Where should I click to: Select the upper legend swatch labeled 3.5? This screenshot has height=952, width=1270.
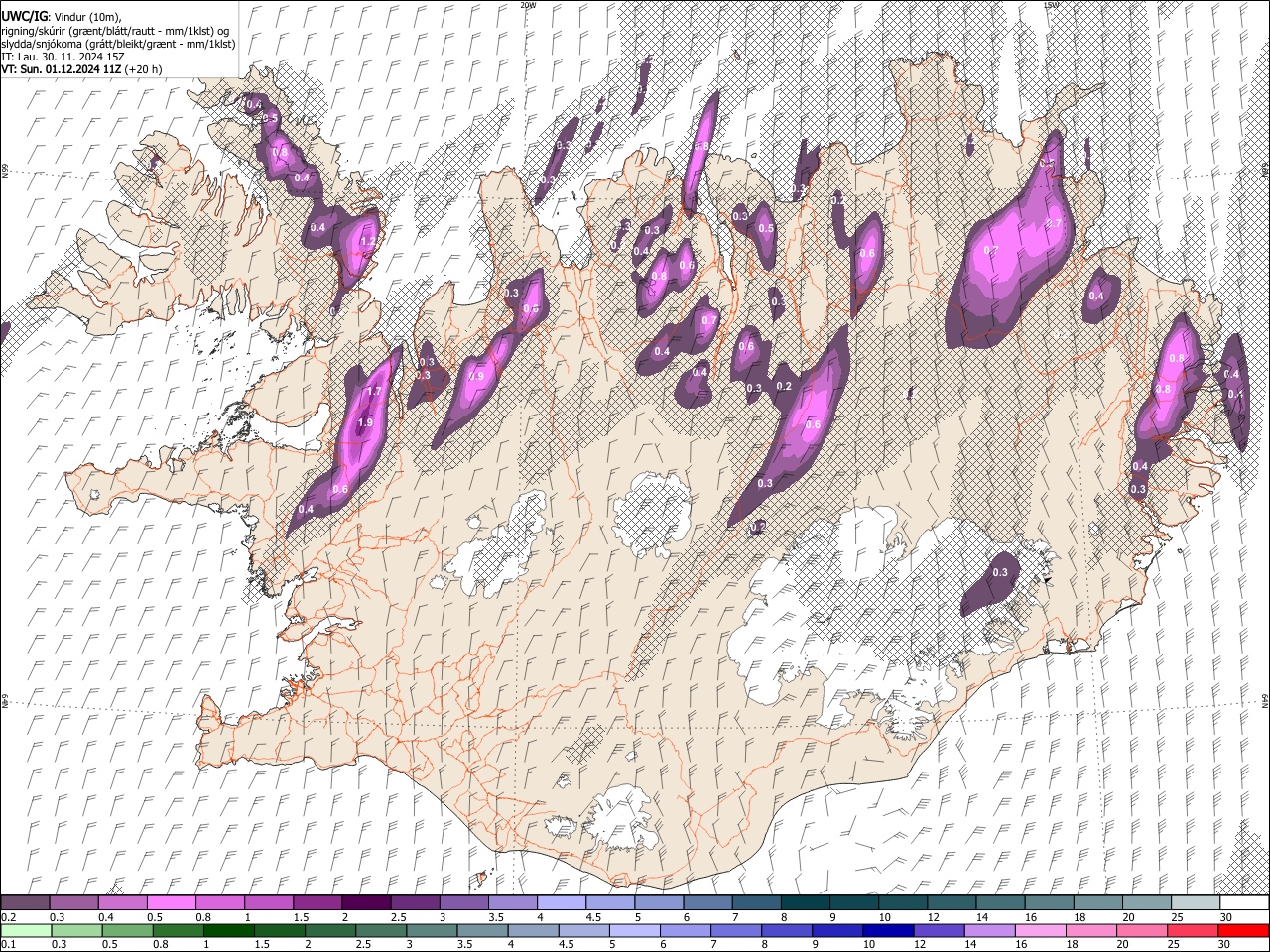pos(512,903)
